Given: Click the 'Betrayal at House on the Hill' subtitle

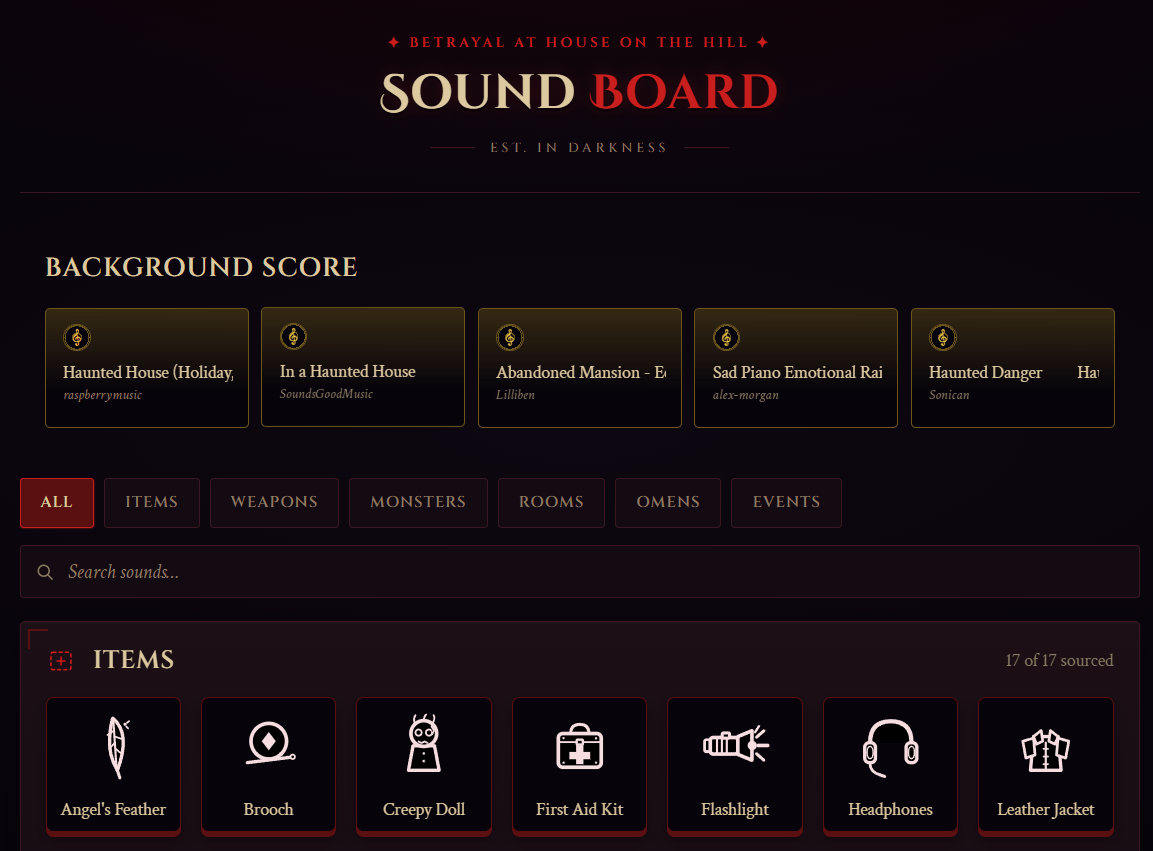Looking at the screenshot, I should pyautogui.click(x=579, y=42).
